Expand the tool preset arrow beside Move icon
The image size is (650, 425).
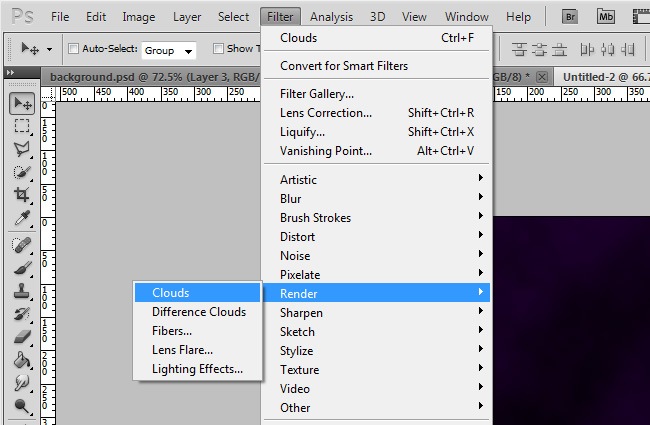point(49,49)
